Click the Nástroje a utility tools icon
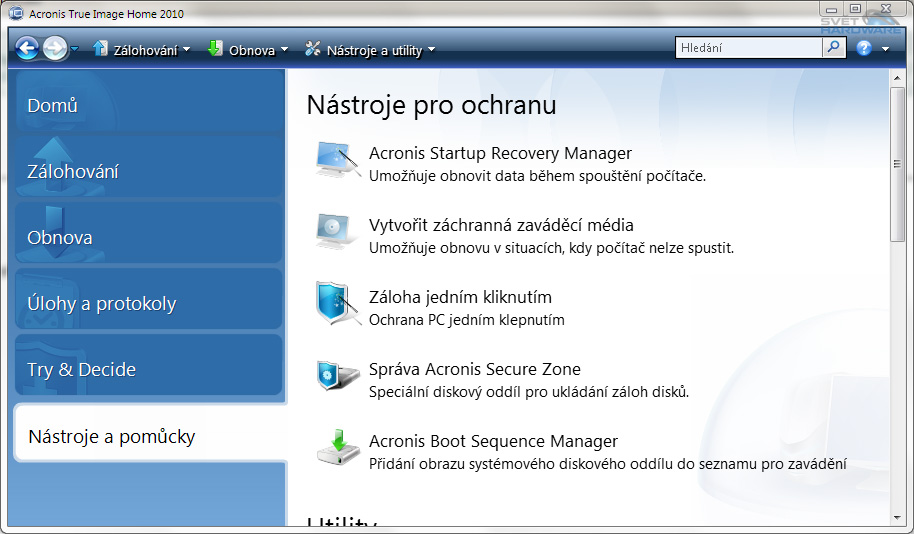Screen dimensions: 914x534 coord(313,48)
